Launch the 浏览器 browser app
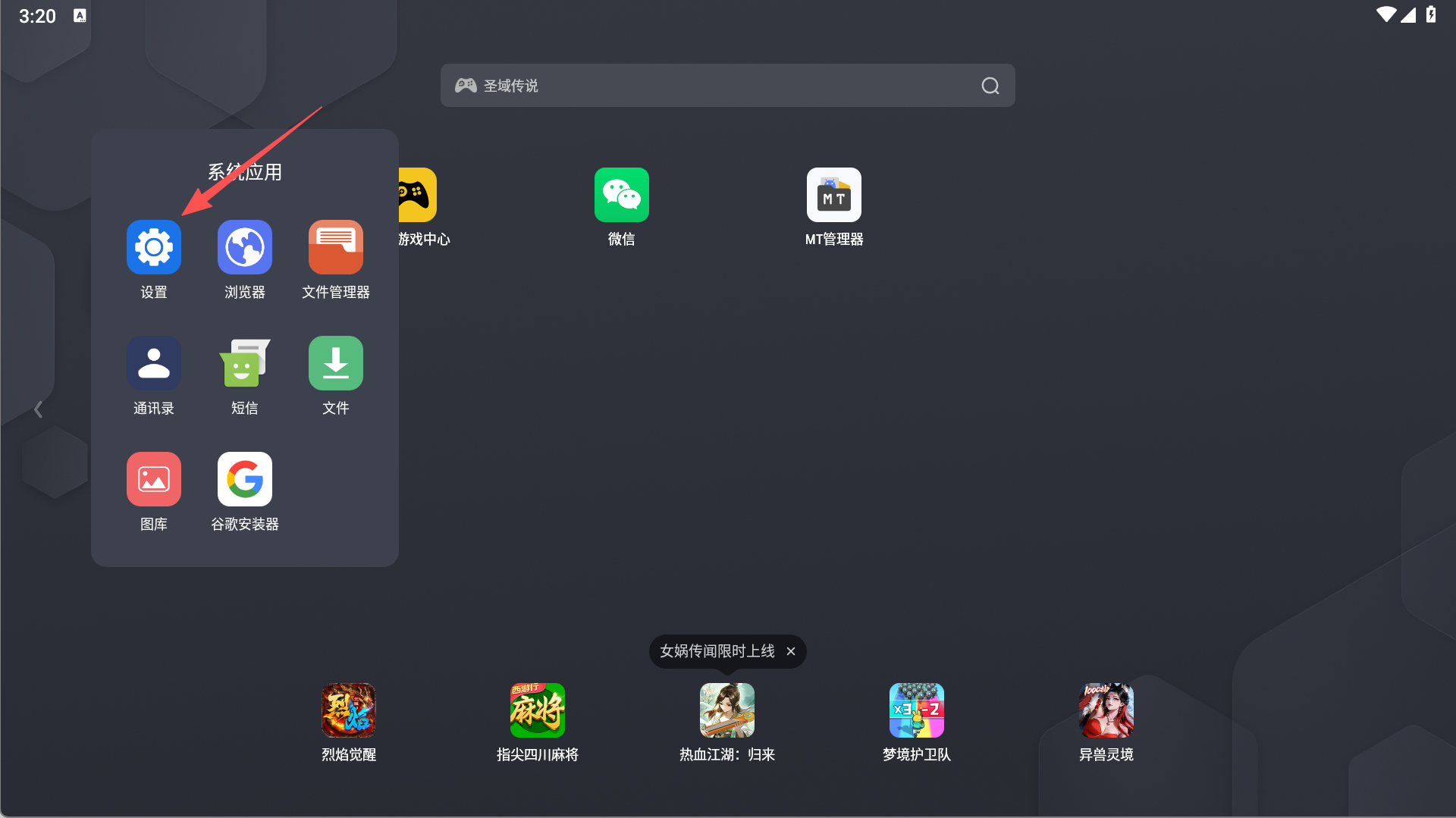The height and width of the screenshot is (818, 1456). click(244, 246)
